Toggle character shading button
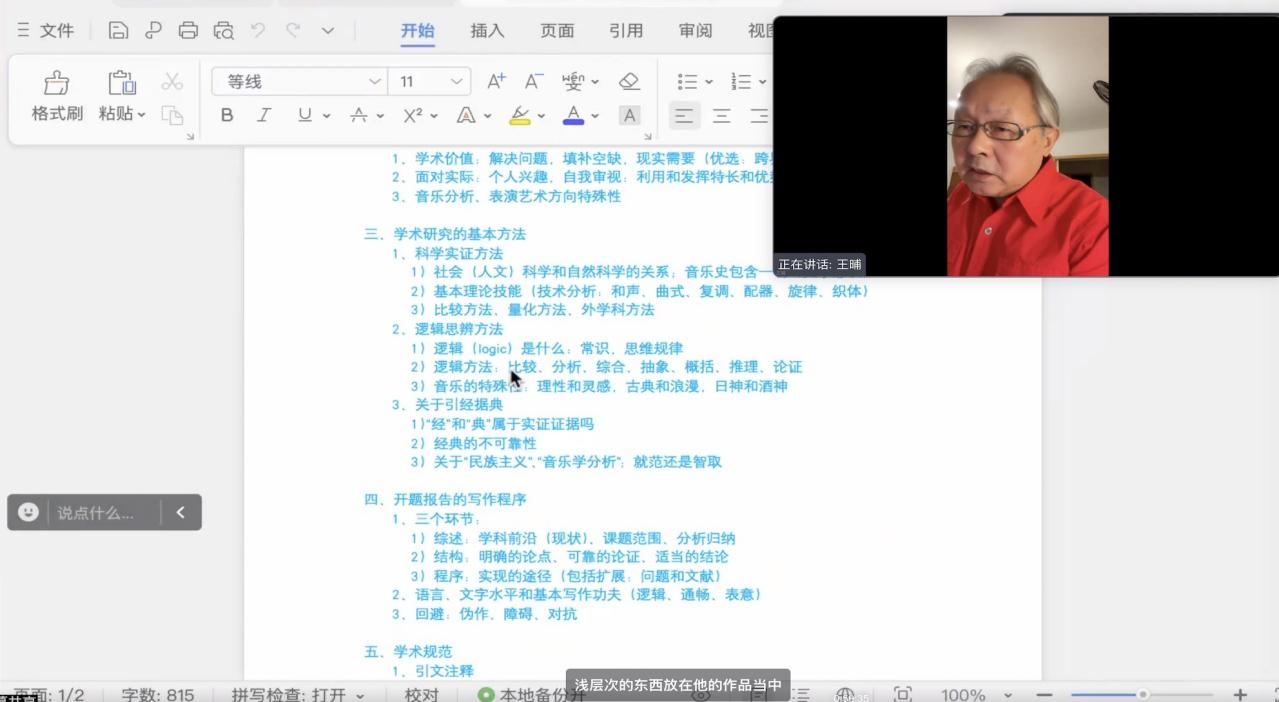The width and height of the screenshot is (1279, 702). 629,115
